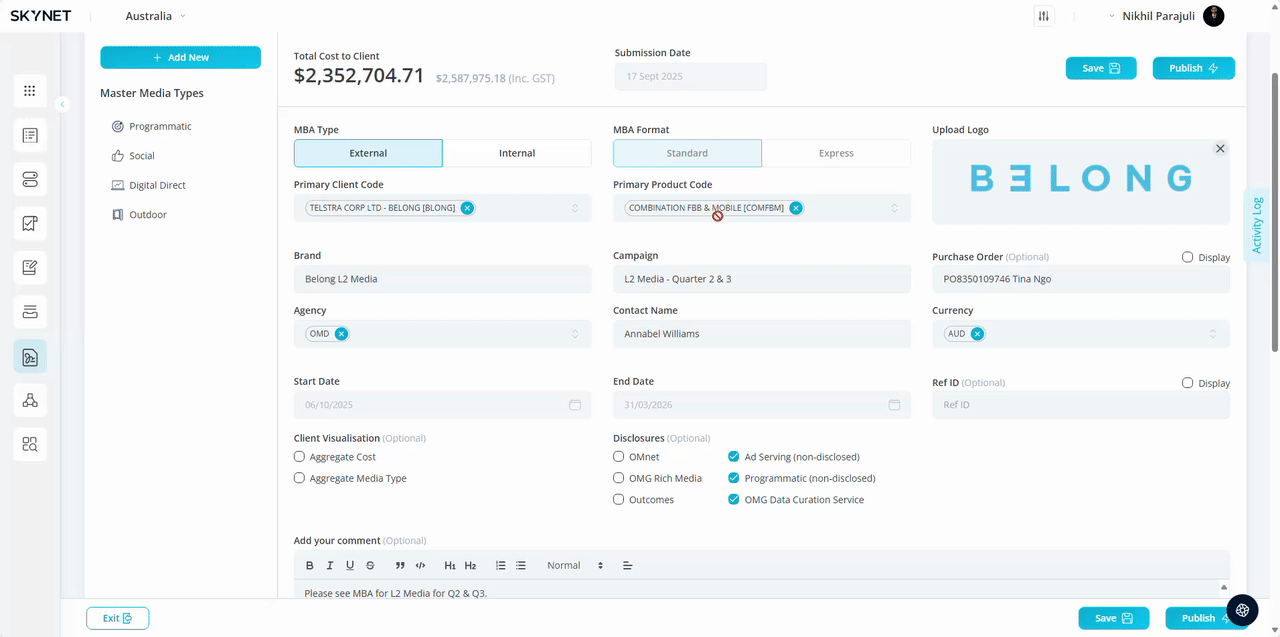Viewport: 1280px width, 637px height.
Task: Expand the Primary Product Code dropdown
Action: click(x=894, y=208)
